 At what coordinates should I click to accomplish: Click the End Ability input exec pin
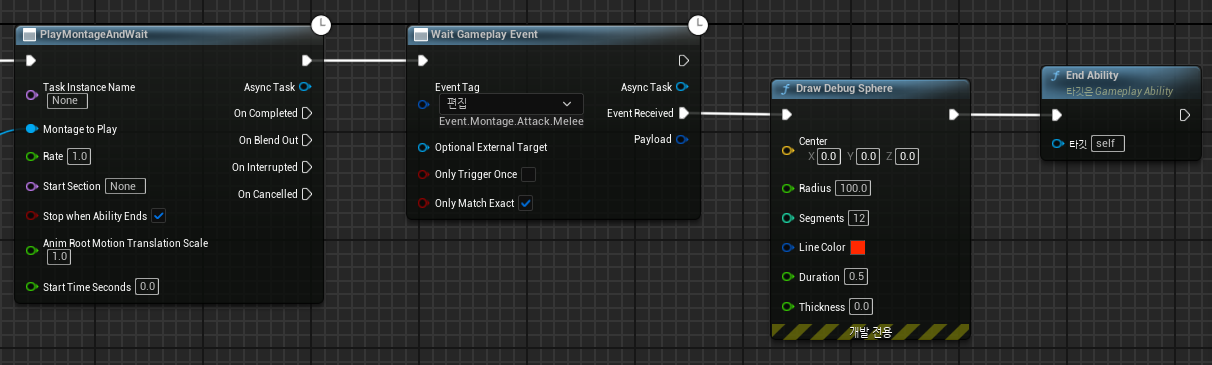[x=1057, y=115]
